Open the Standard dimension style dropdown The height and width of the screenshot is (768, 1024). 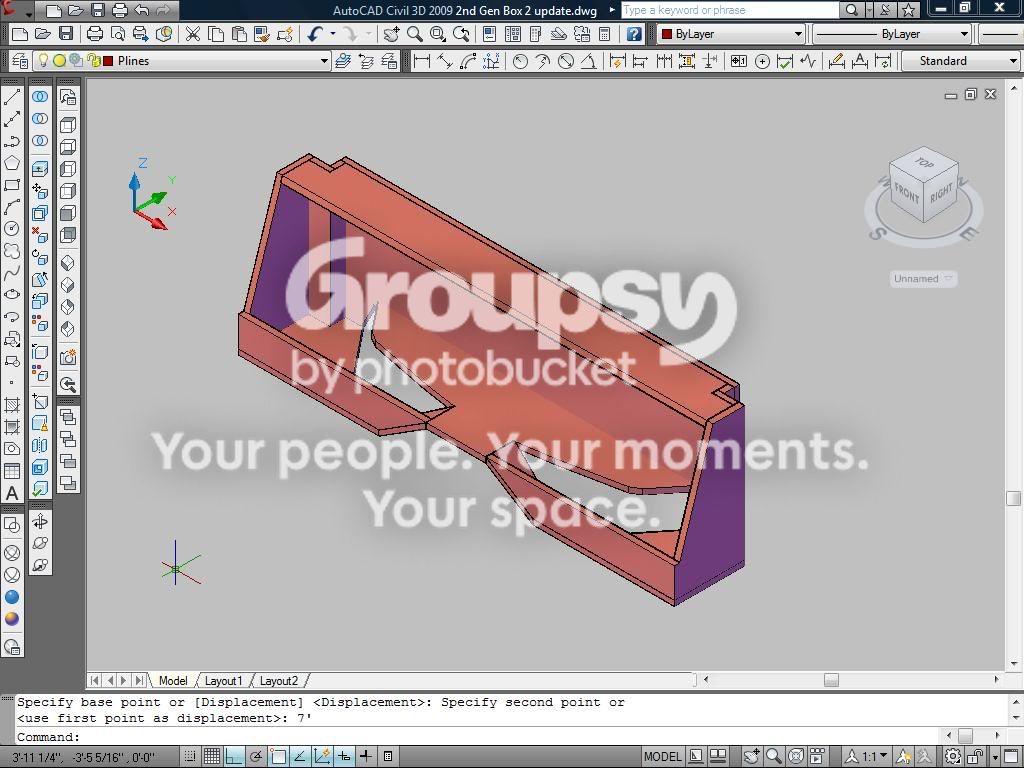(x=1013, y=61)
